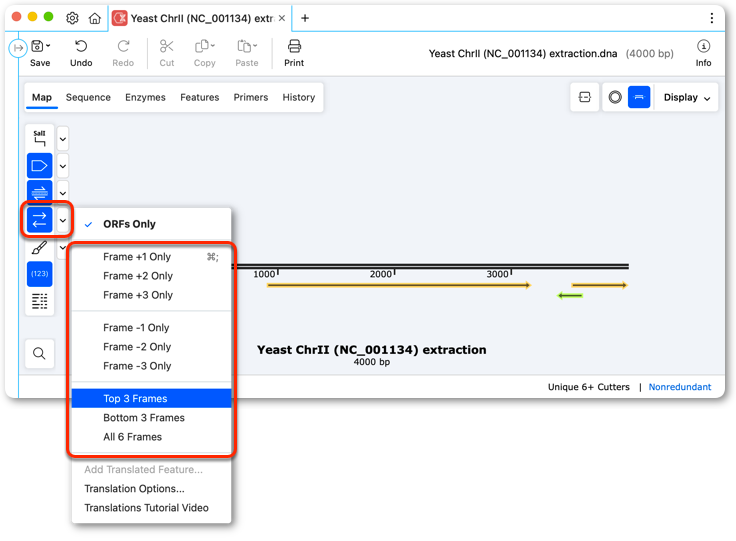Viewport: 736px width, 541px height.
Task: Open Save options small arrow
Action: click(x=48, y=46)
